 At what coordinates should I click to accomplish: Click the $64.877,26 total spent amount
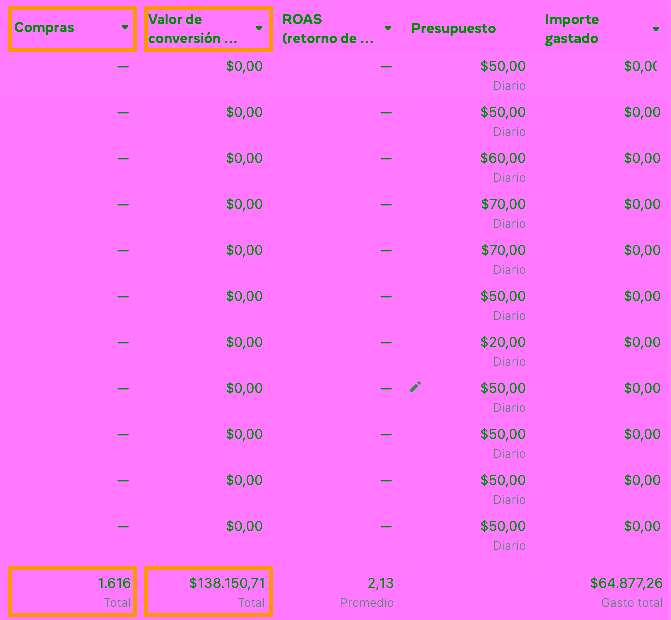coord(626,583)
